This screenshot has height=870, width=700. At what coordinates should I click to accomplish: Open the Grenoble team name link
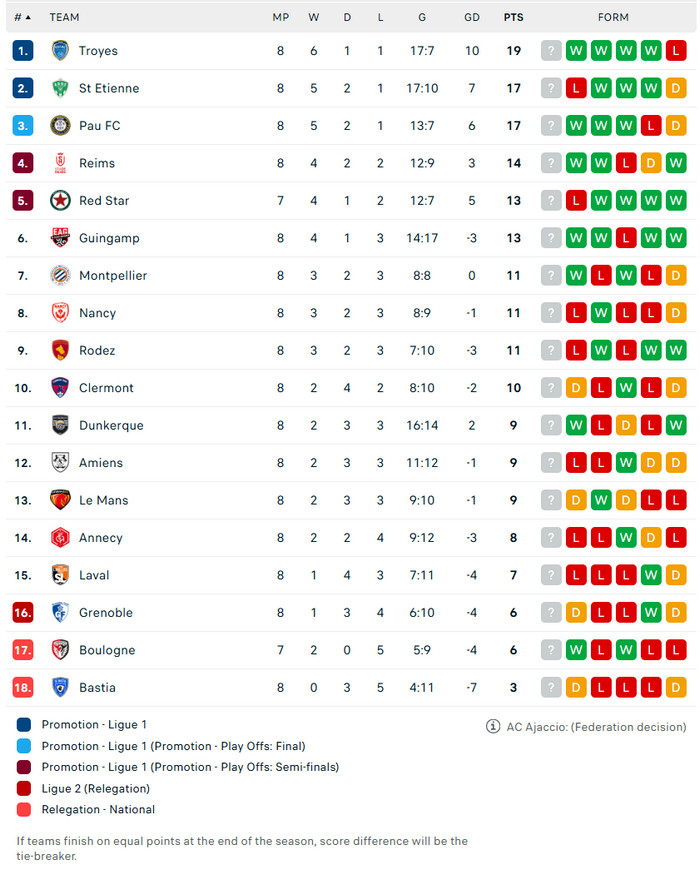click(106, 613)
